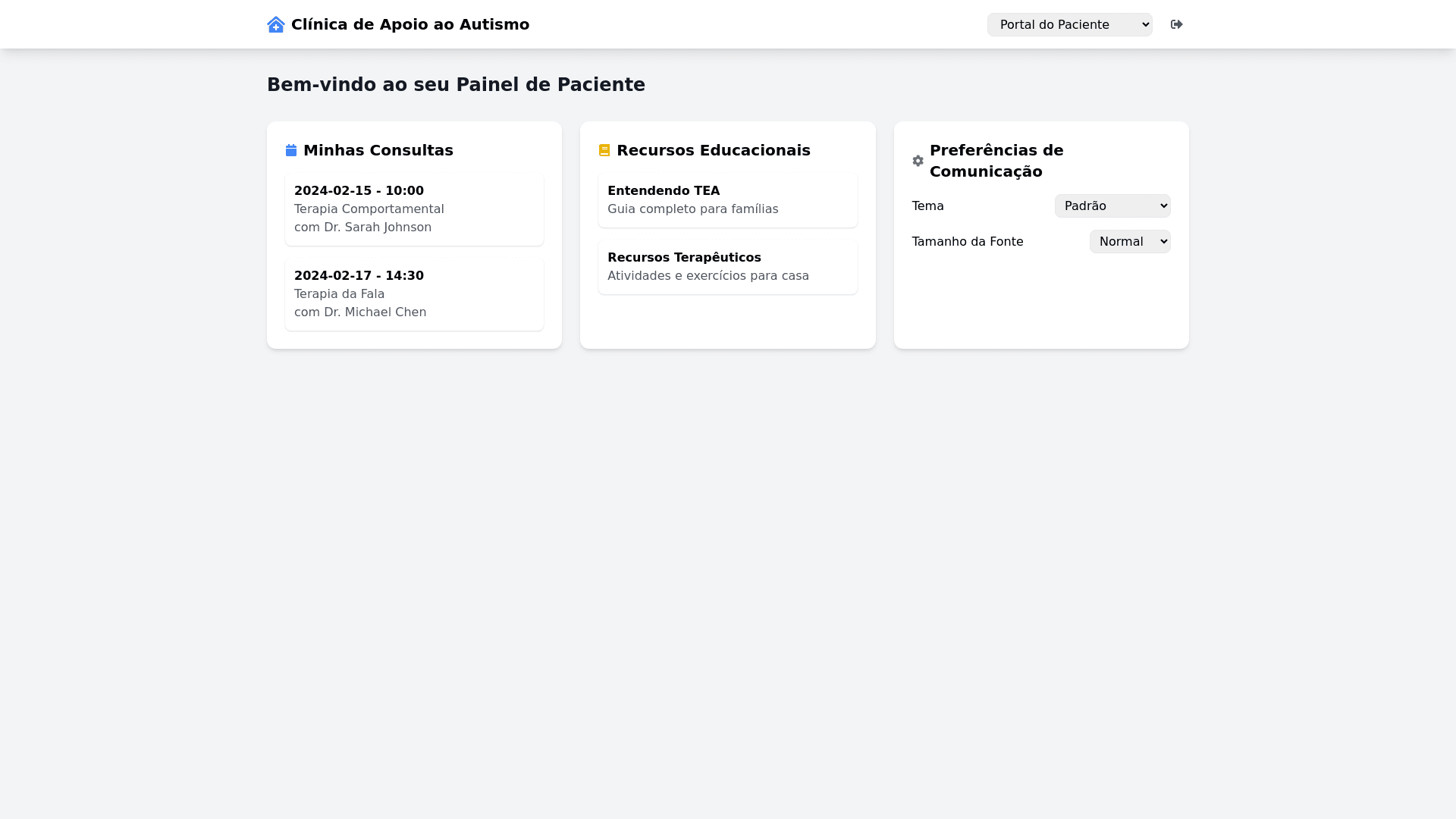Click the Tema label
1456x819 pixels.
(x=927, y=206)
